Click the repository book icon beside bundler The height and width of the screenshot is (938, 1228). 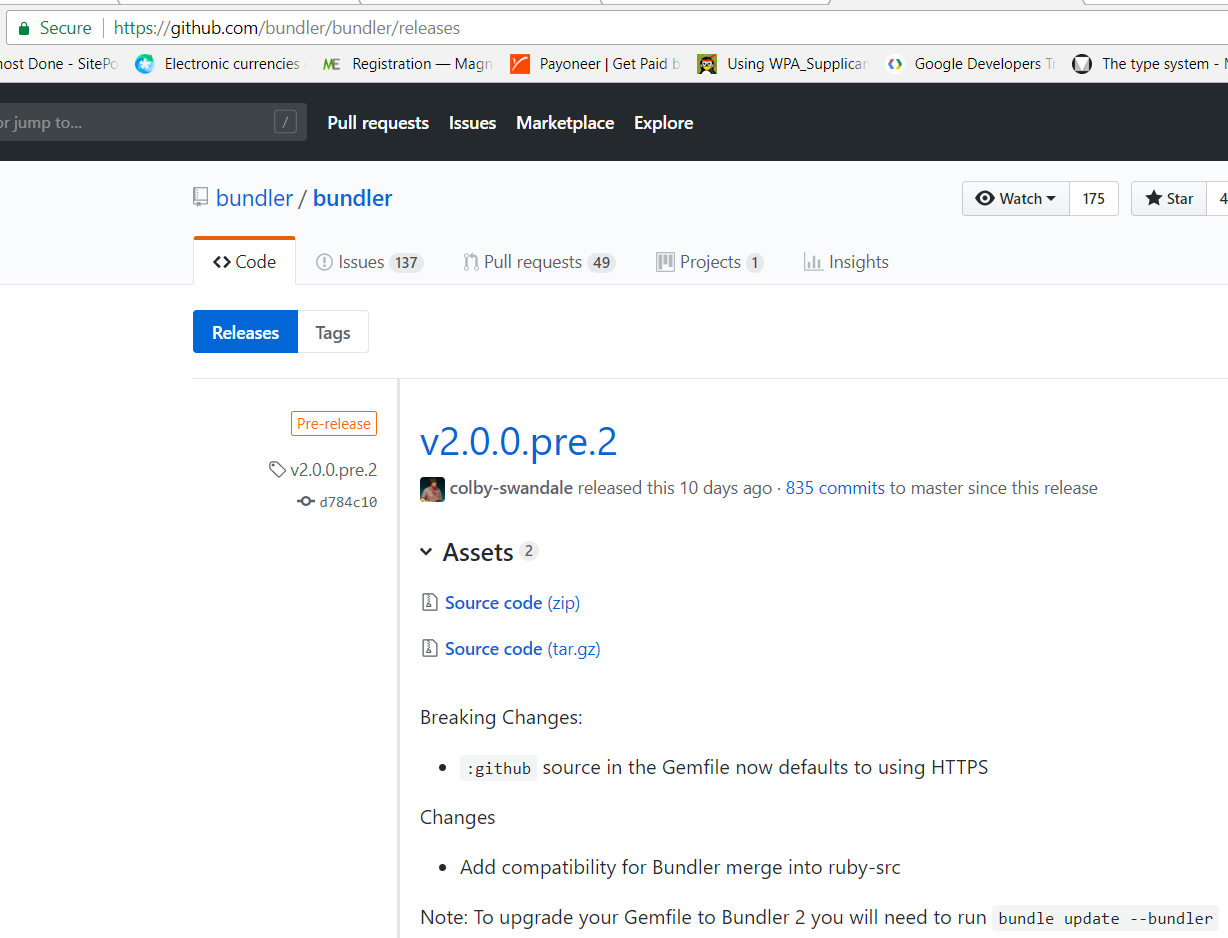coord(200,197)
